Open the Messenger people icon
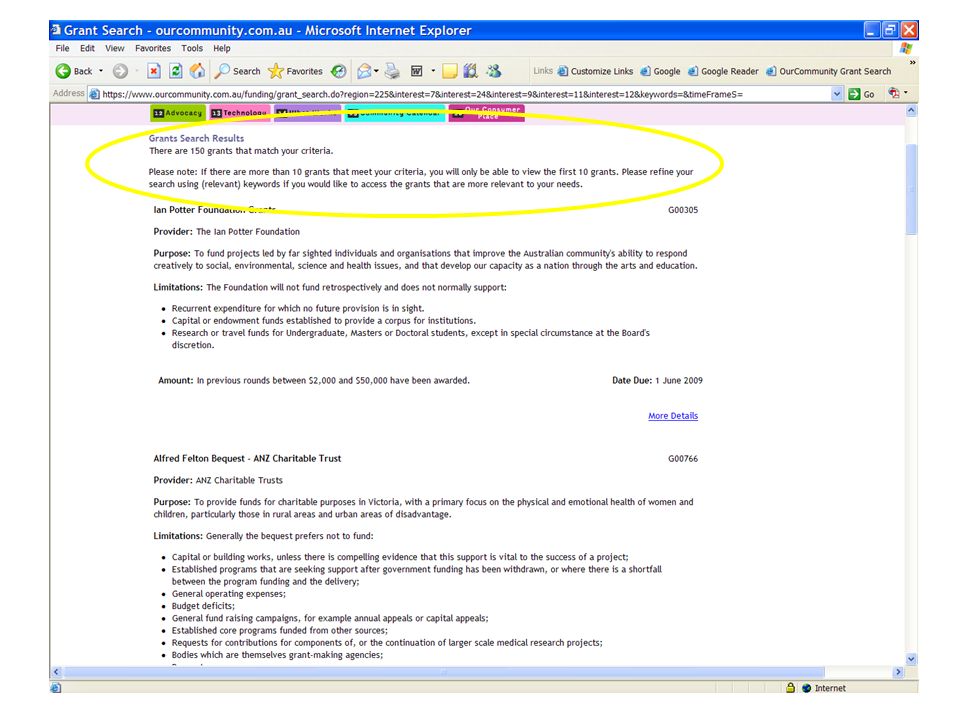 click(x=493, y=71)
